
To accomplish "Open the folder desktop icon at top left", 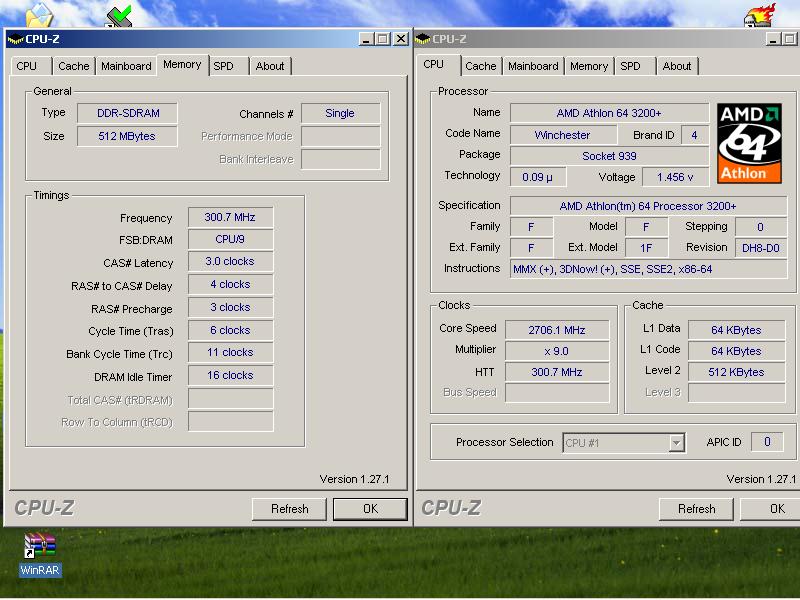I will (x=39, y=15).
